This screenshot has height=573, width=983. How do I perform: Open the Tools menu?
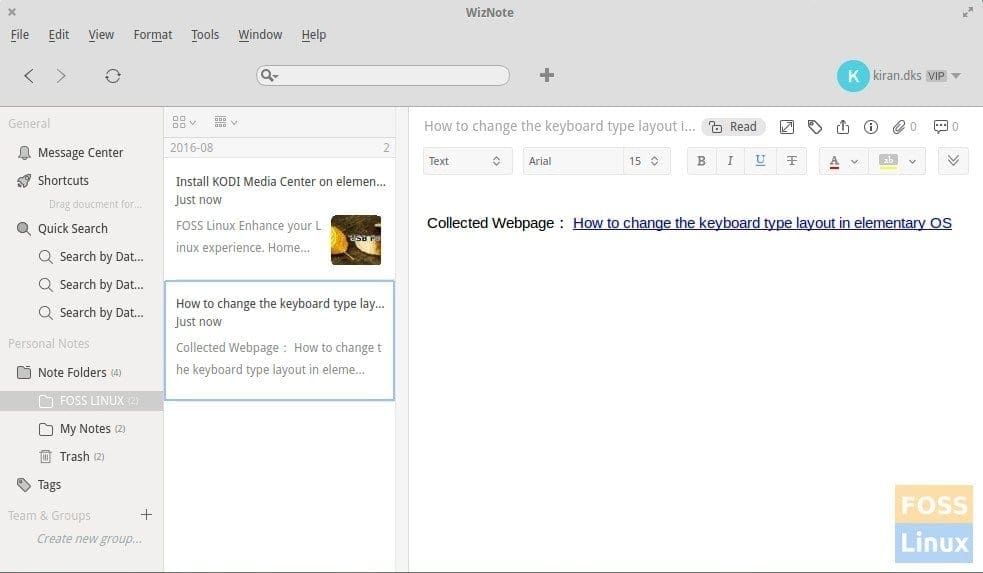coord(205,35)
